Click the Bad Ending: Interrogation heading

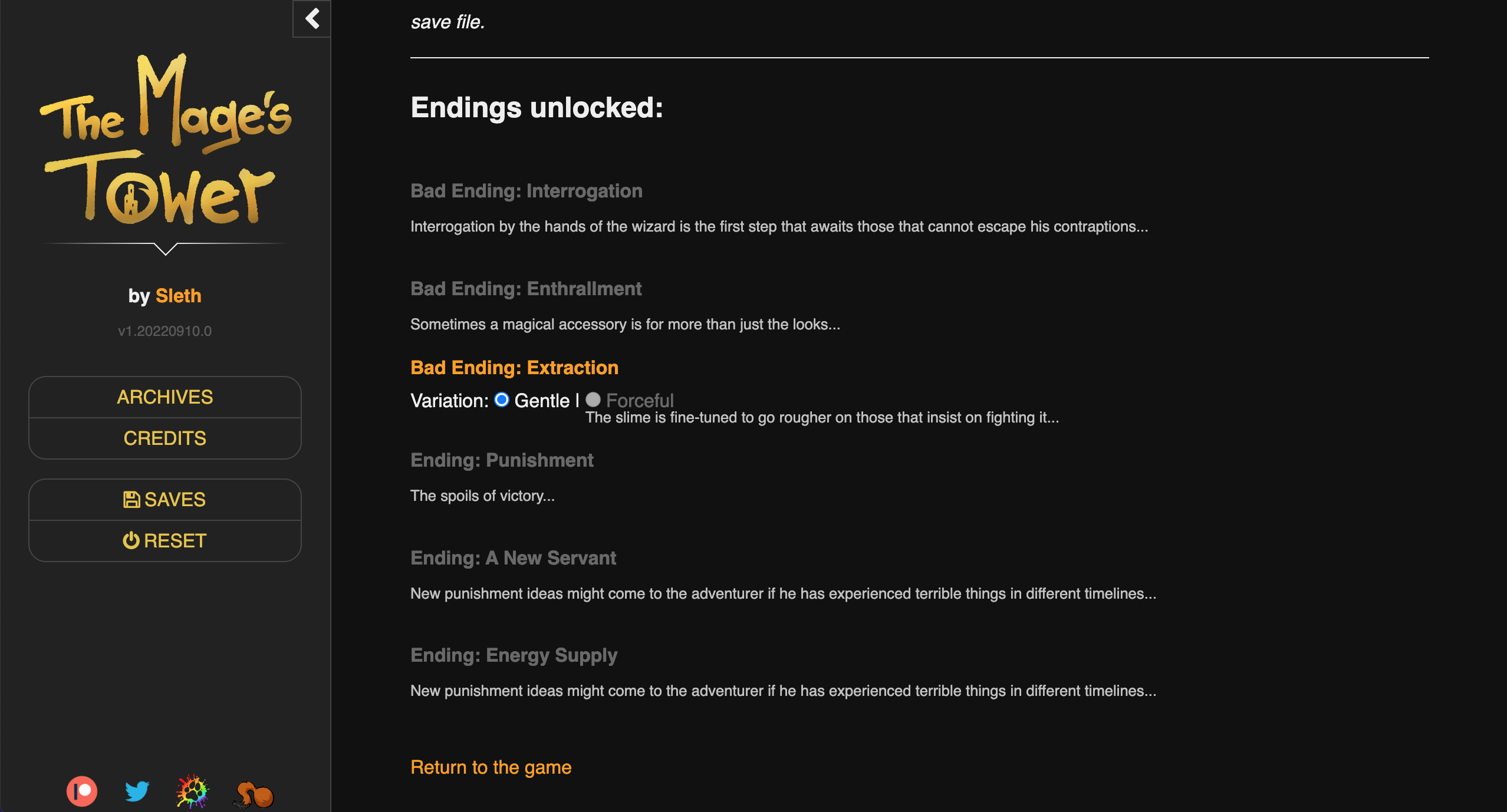coord(526,191)
